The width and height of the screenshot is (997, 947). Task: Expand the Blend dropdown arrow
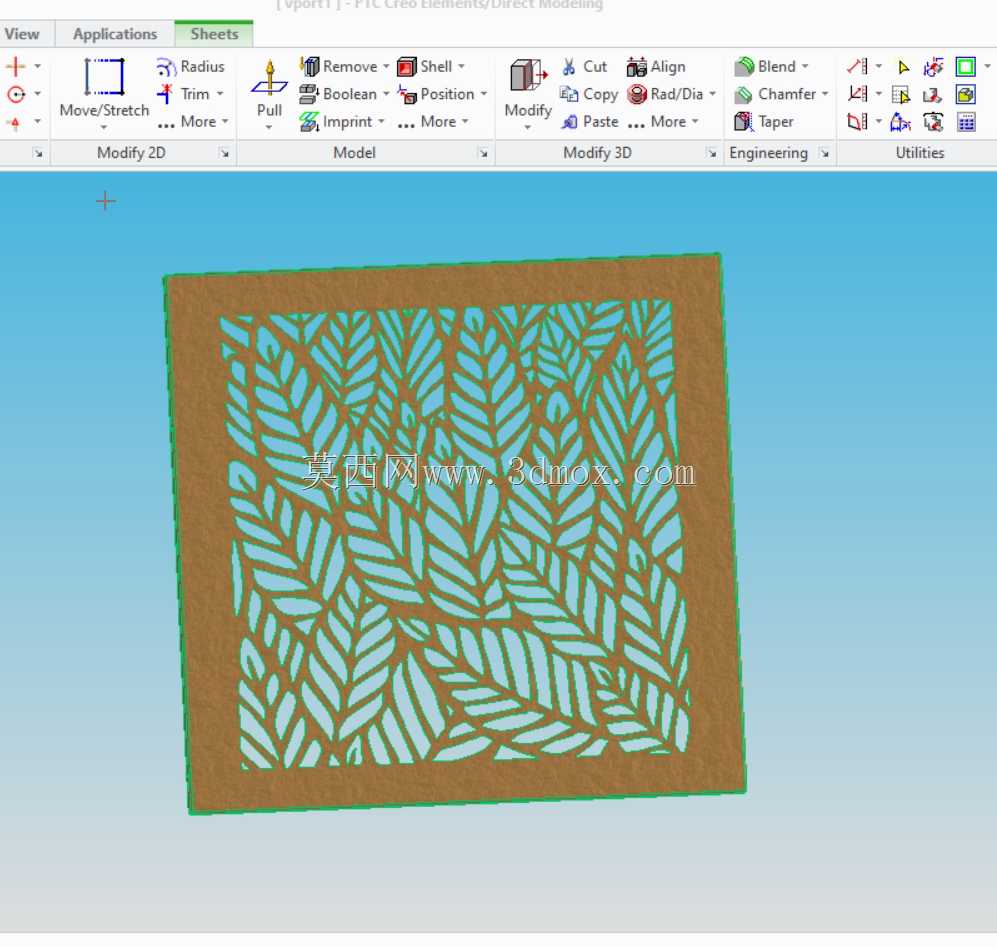(805, 66)
